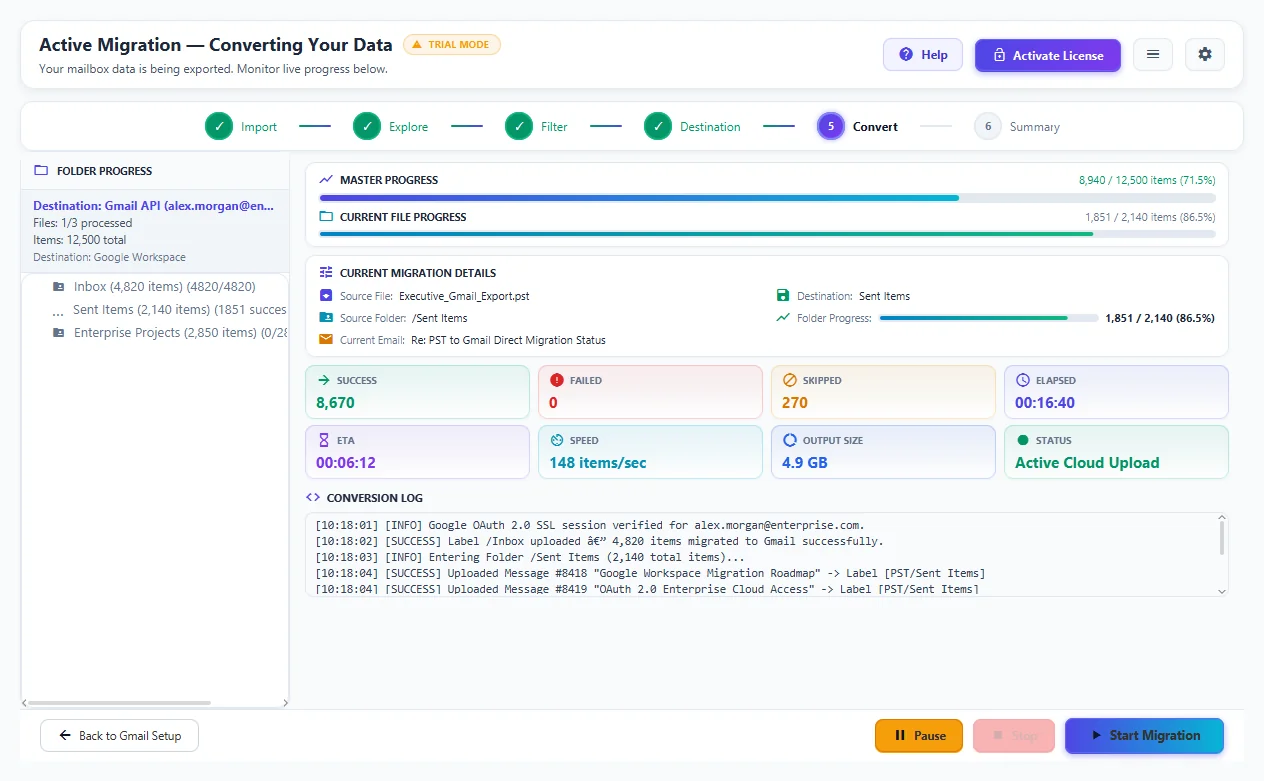Click the Conversion Log code icon

point(313,498)
